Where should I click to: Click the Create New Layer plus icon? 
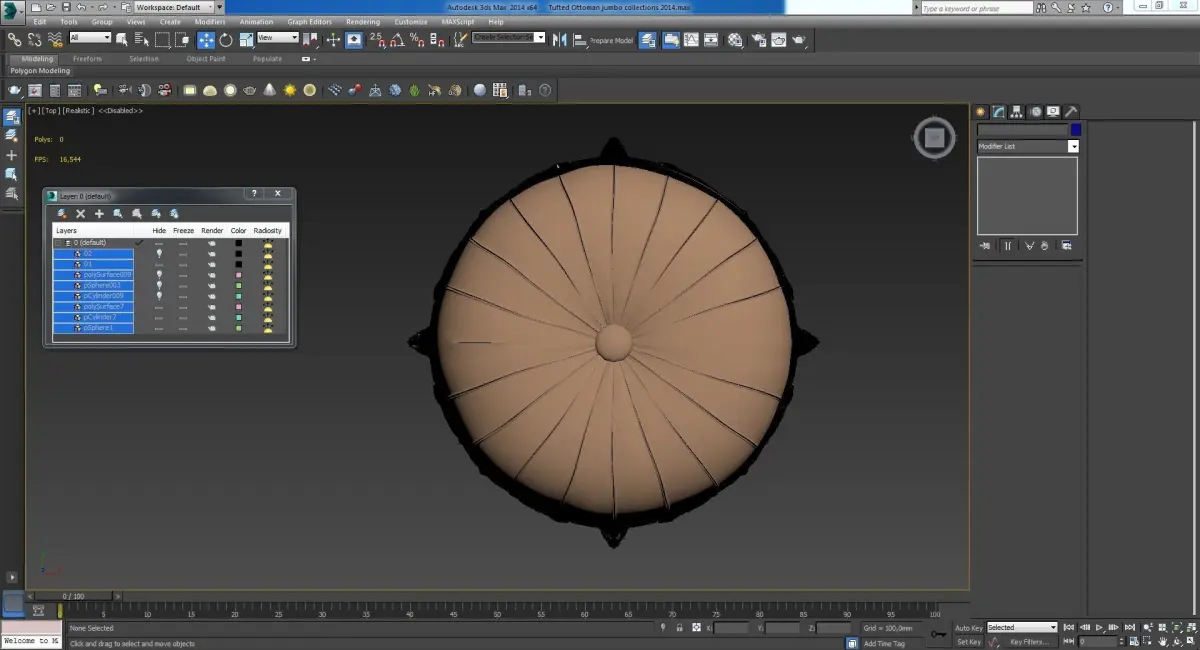(99, 214)
